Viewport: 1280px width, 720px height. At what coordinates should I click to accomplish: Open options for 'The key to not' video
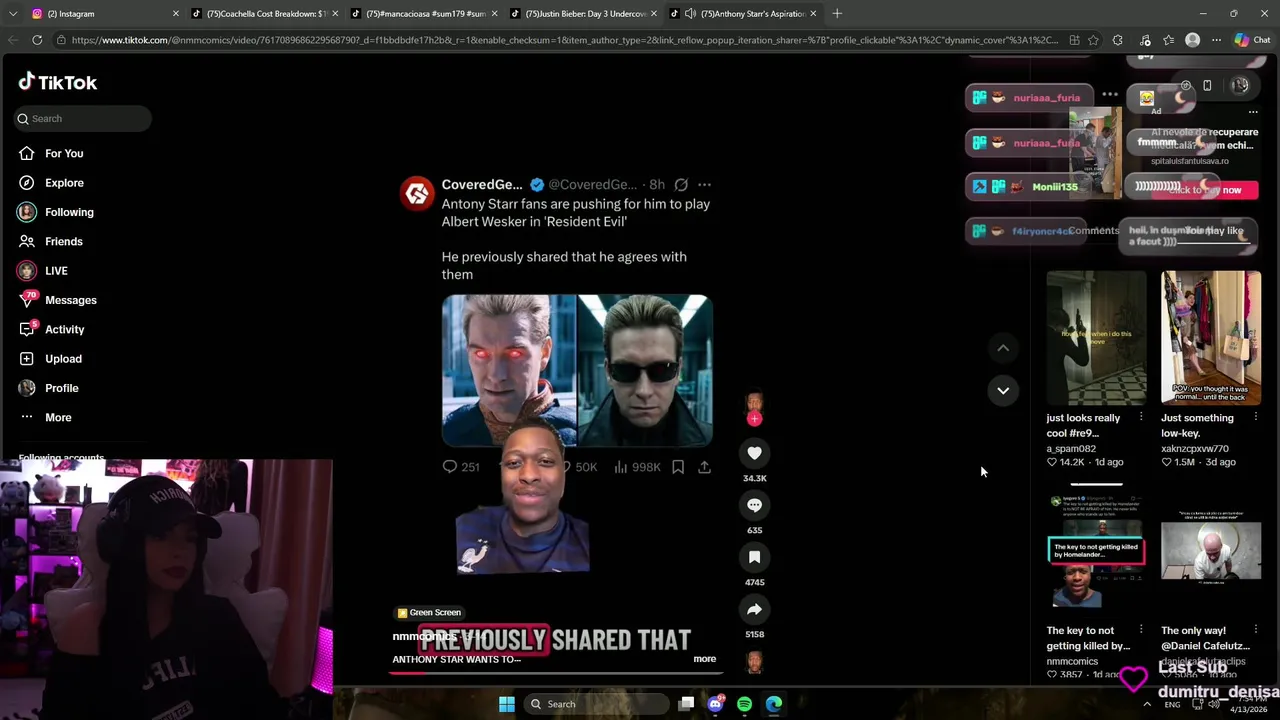[x=1141, y=630]
